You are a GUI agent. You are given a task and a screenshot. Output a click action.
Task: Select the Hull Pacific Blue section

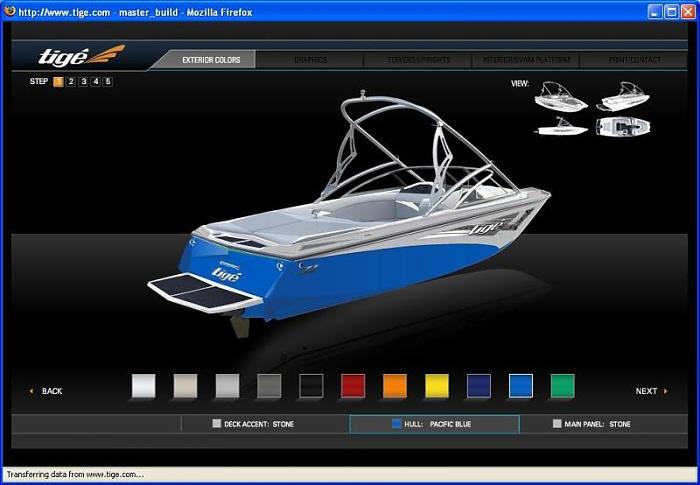(x=434, y=424)
